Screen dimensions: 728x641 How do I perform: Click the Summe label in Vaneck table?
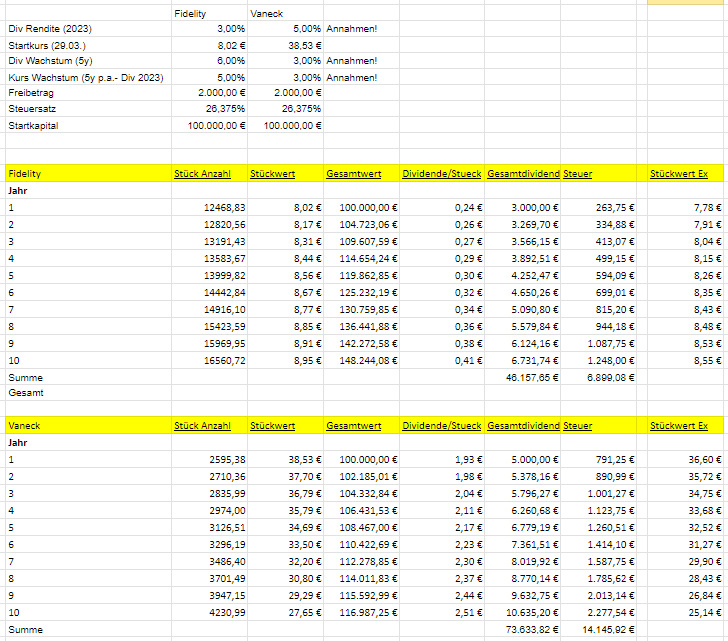click(26, 630)
